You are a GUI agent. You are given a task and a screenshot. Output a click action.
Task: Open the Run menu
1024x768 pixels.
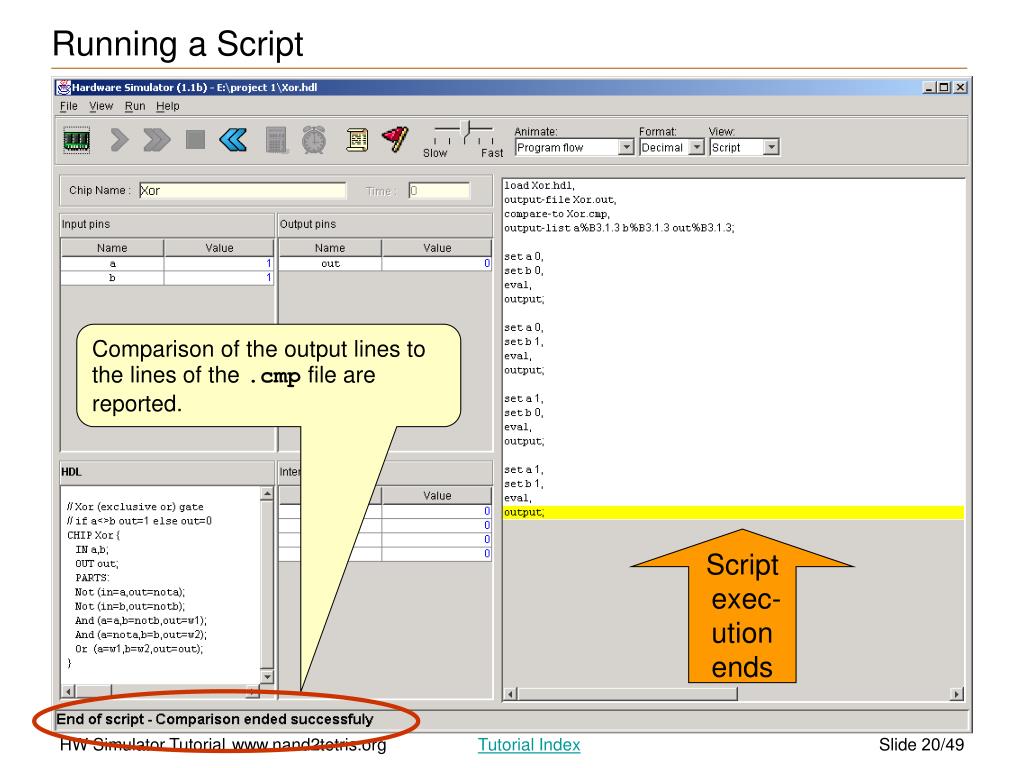pos(135,106)
